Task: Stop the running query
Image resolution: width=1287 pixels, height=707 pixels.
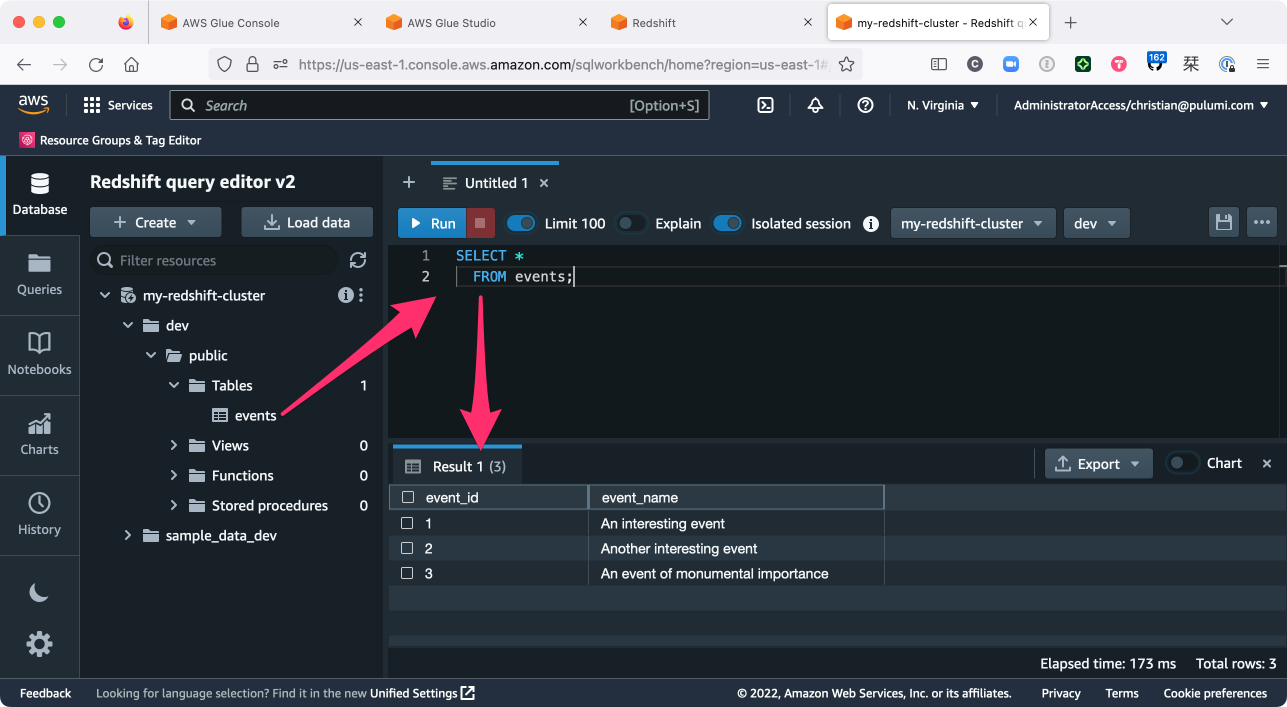Action: pyautogui.click(x=480, y=223)
